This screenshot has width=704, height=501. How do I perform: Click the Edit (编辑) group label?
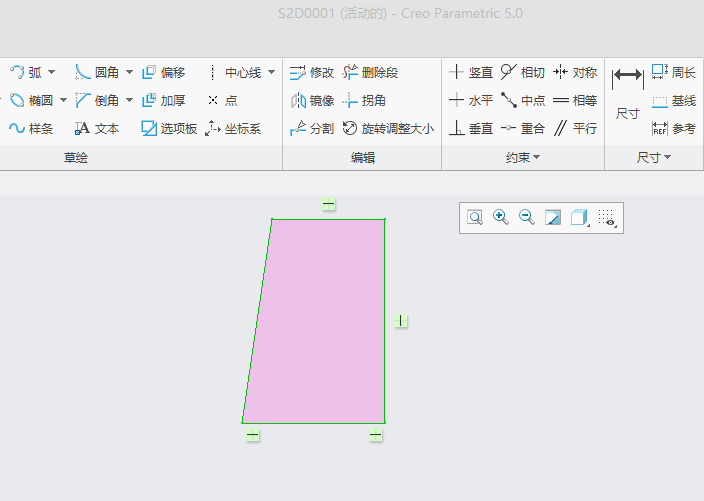coord(363,158)
